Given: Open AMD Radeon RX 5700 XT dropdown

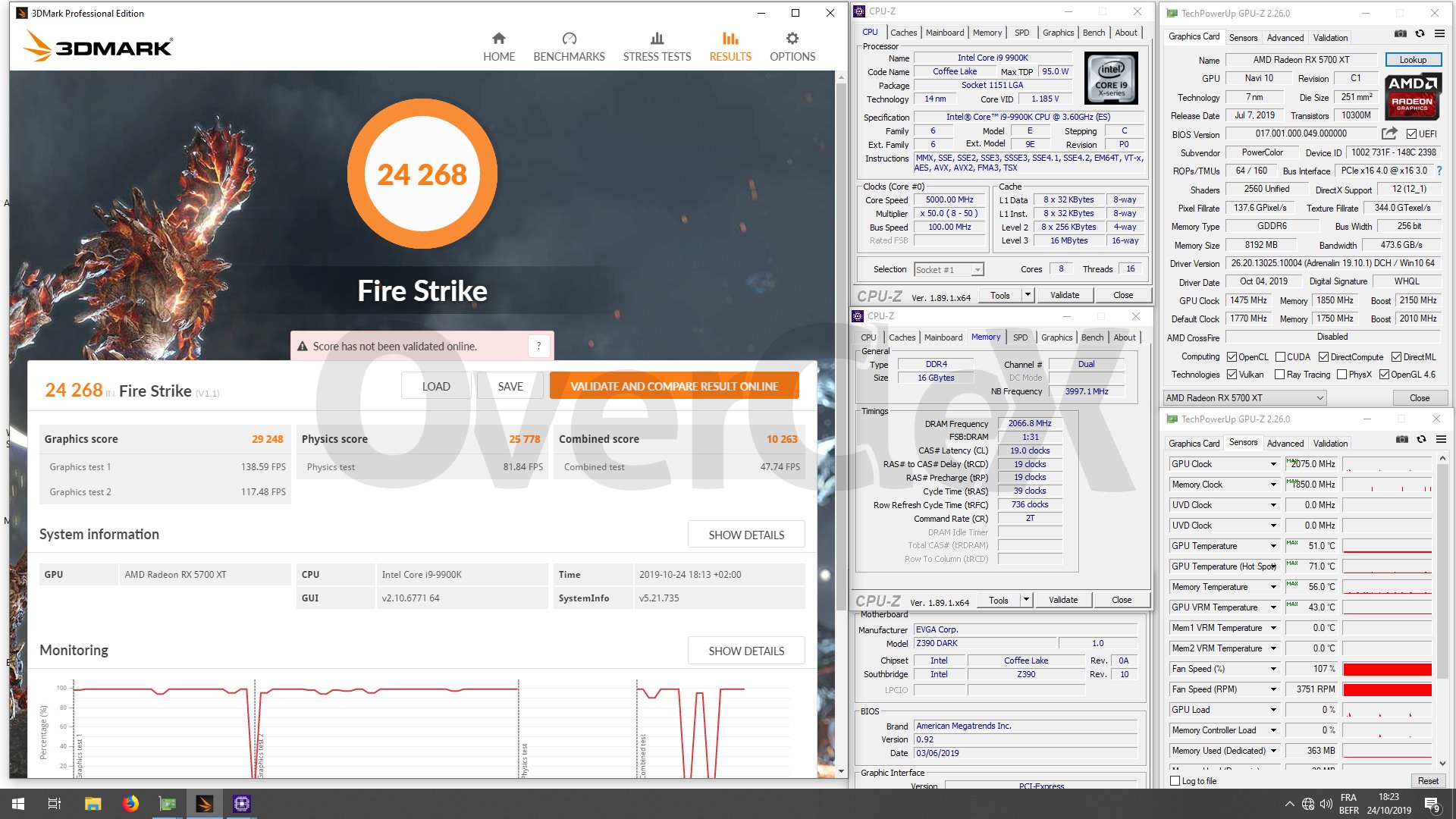Looking at the screenshot, I should (x=1319, y=398).
